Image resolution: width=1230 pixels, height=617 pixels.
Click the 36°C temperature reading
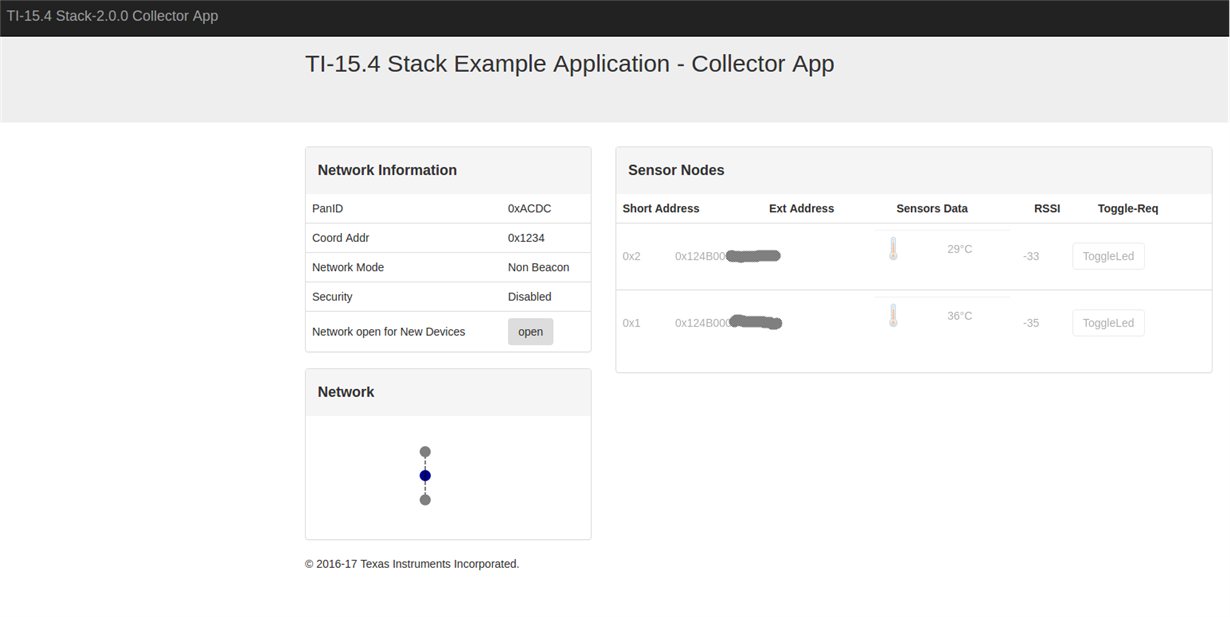coord(960,316)
